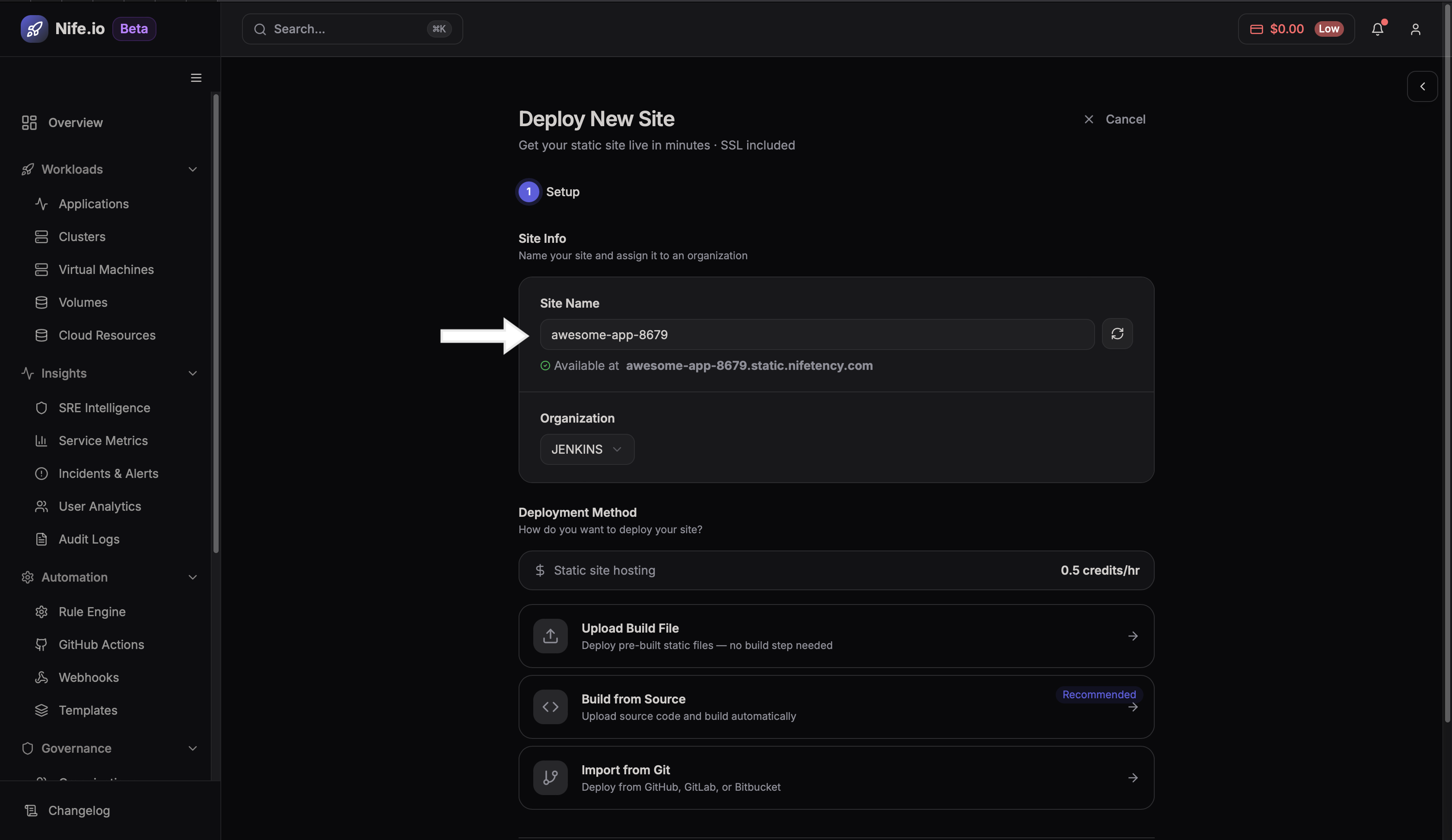Viewport: 1452px width, 840px height.
Task: Open the JENKINS organization dropdown
Action: pos(586,449)
